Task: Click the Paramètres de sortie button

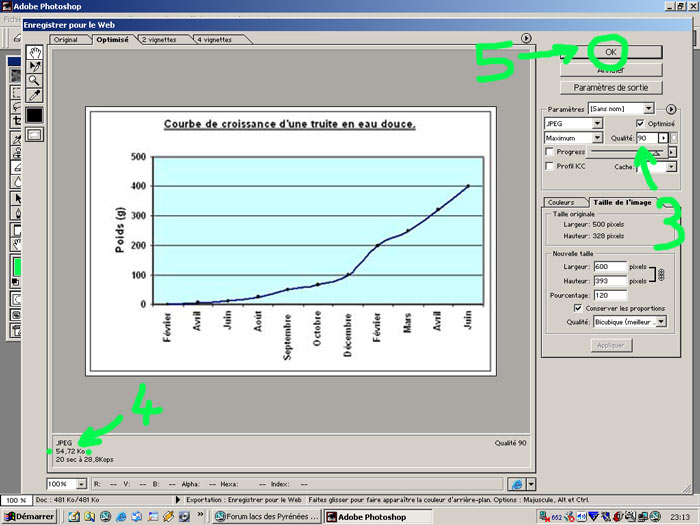Action: [x=610, y=87]
